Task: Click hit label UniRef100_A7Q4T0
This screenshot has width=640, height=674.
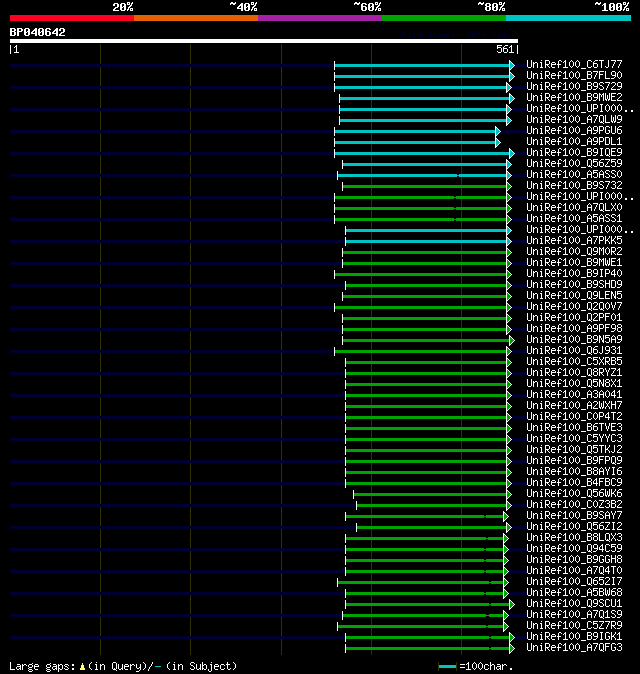Action: pyautogui.click(x=574, y=570)
